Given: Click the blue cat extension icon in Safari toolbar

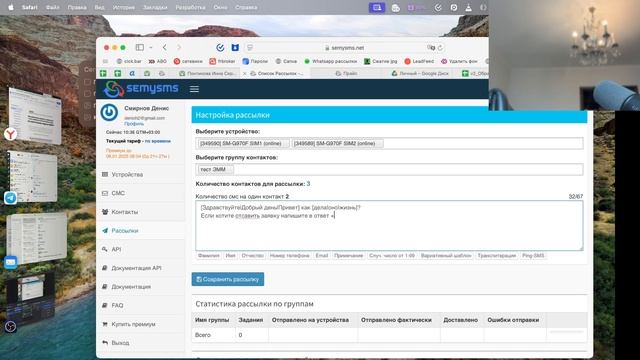Looking at the screenshot, I should tap(235, 48).
